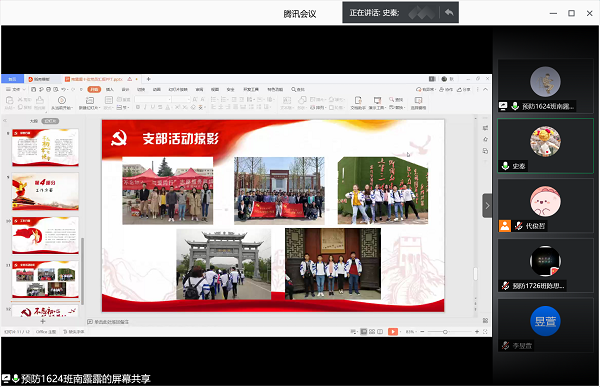Click the zoom-out minus icon
Screen dimensions: 600x387
[x=422, y=331]
